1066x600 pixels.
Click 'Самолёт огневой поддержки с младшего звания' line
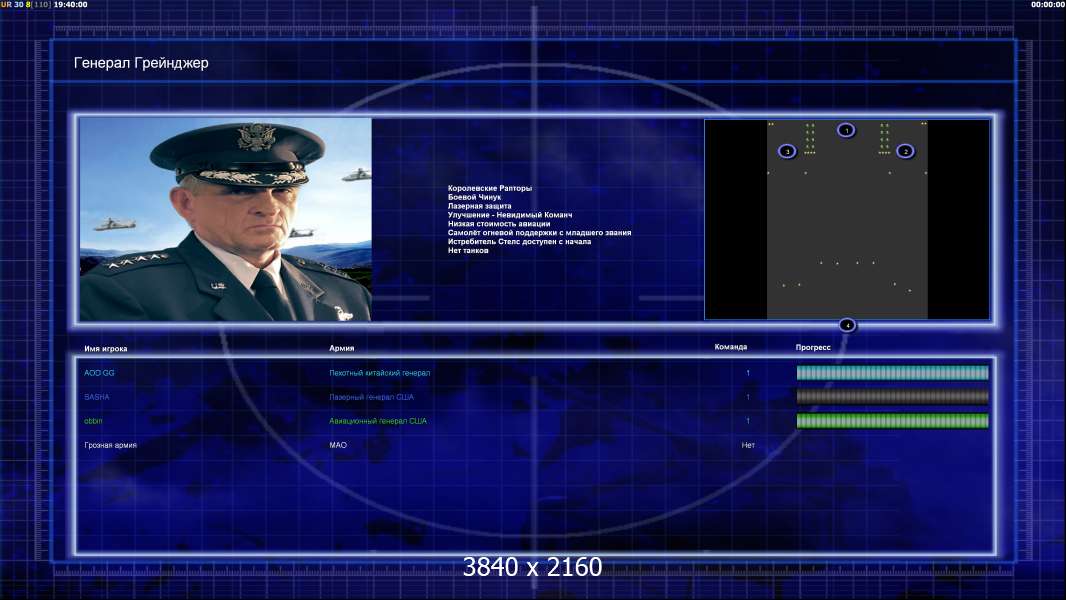[x=539, y=232]
